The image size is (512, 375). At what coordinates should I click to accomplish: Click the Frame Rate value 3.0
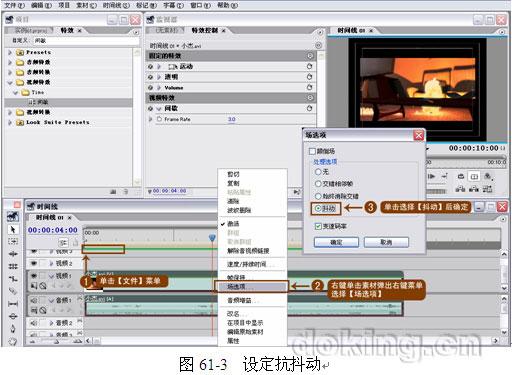click(231, 119)
